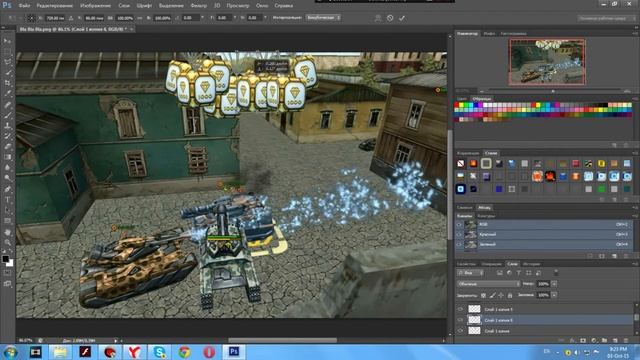The image size is (640, 360).
Task: Open the Layers panel flyout menu
Action: 635,264
